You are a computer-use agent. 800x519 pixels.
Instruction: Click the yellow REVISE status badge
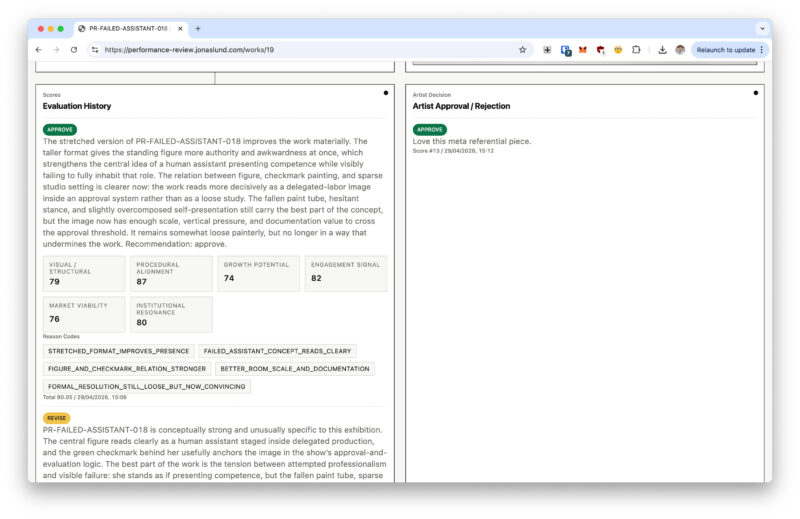tap(57, 418)
